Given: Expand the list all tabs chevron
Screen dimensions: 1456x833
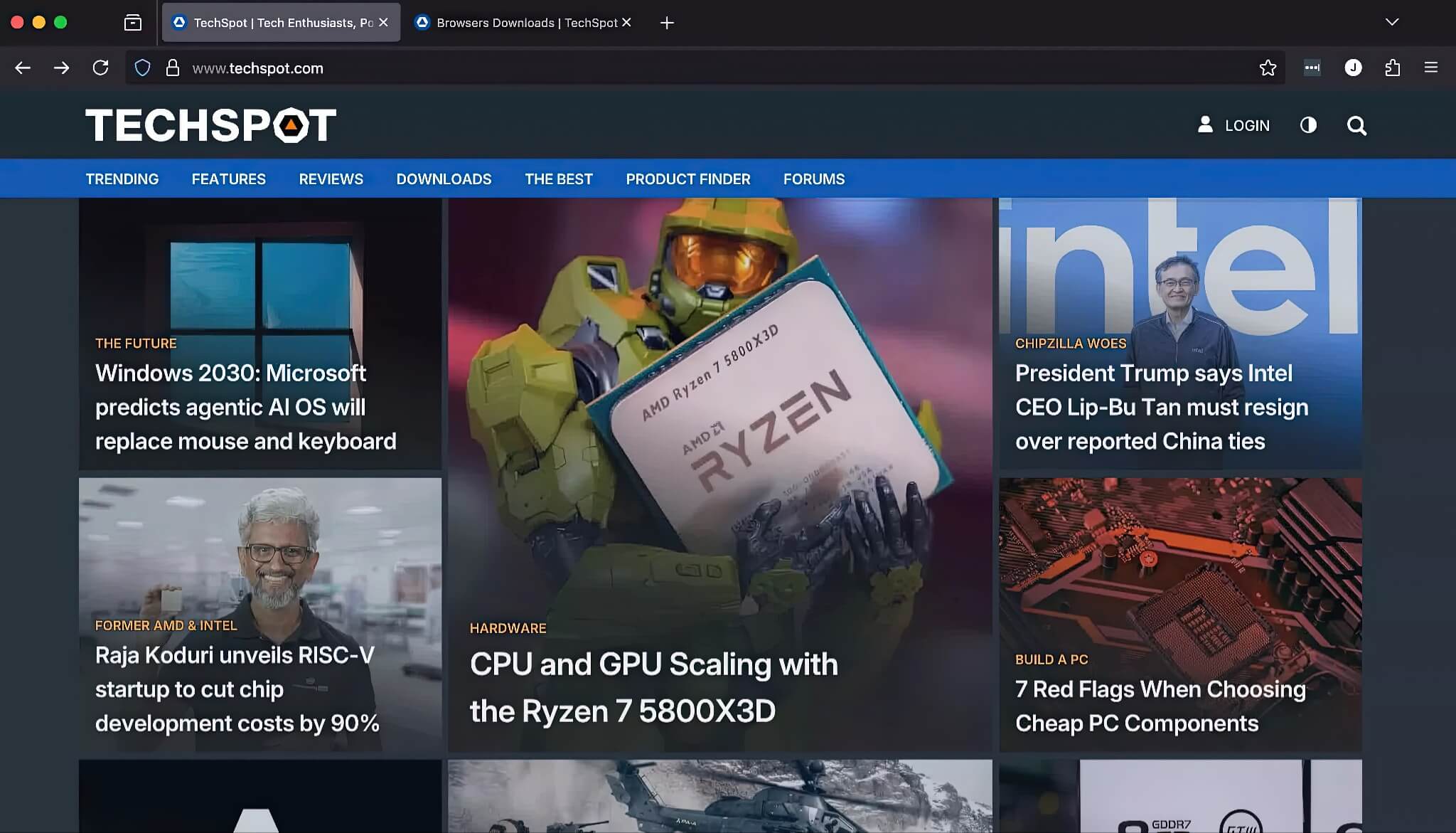Looking at the screenshot, I should pos(1392,22).
